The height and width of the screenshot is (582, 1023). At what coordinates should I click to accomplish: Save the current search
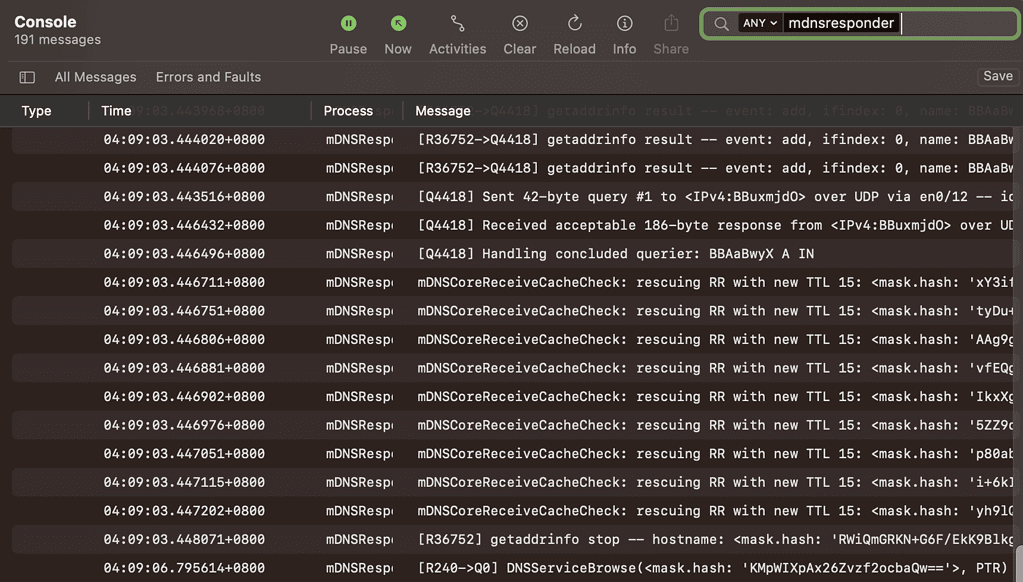(x=997, y=76)
